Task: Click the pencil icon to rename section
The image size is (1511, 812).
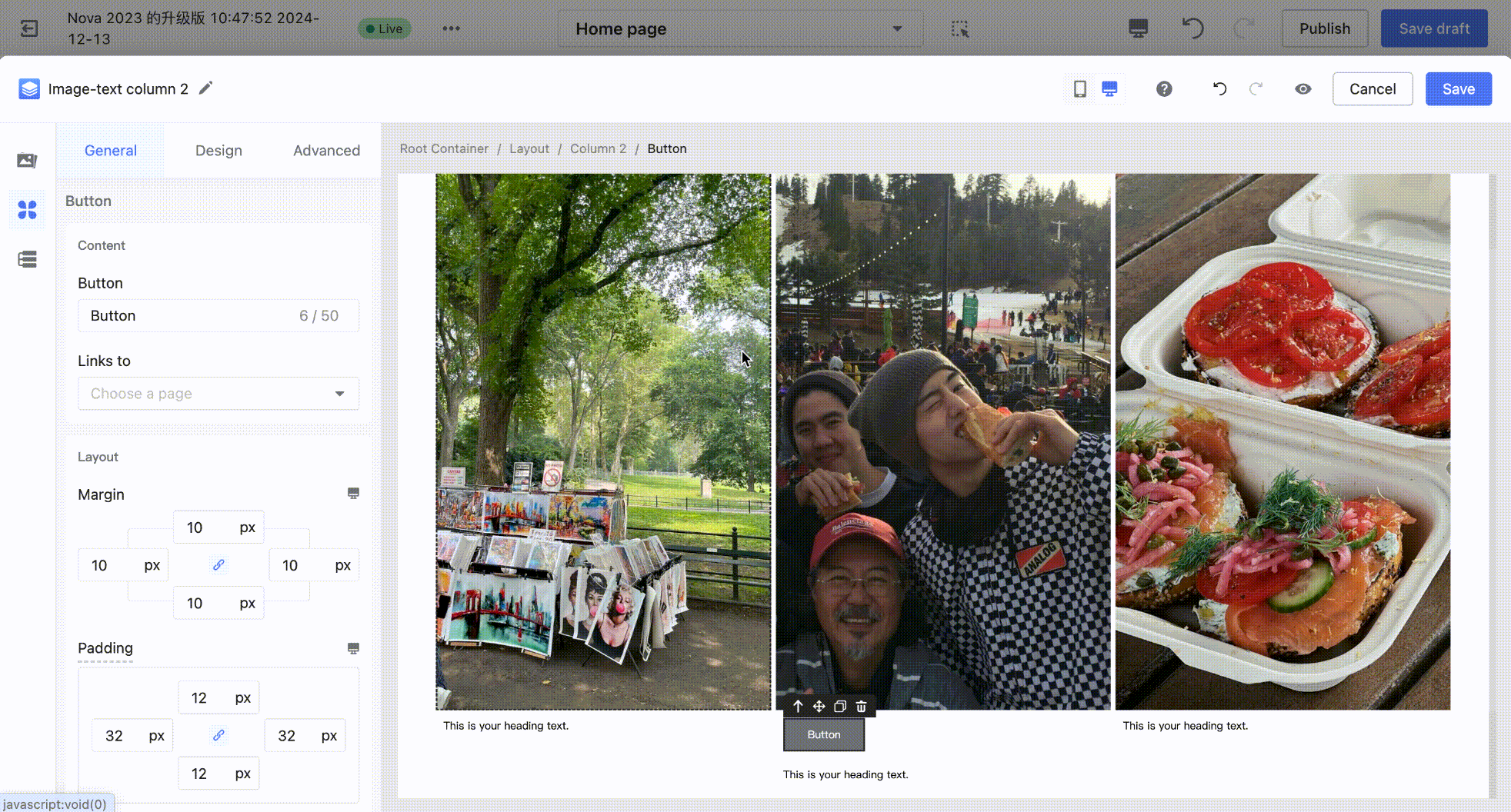Action: (x=205, y=88)
